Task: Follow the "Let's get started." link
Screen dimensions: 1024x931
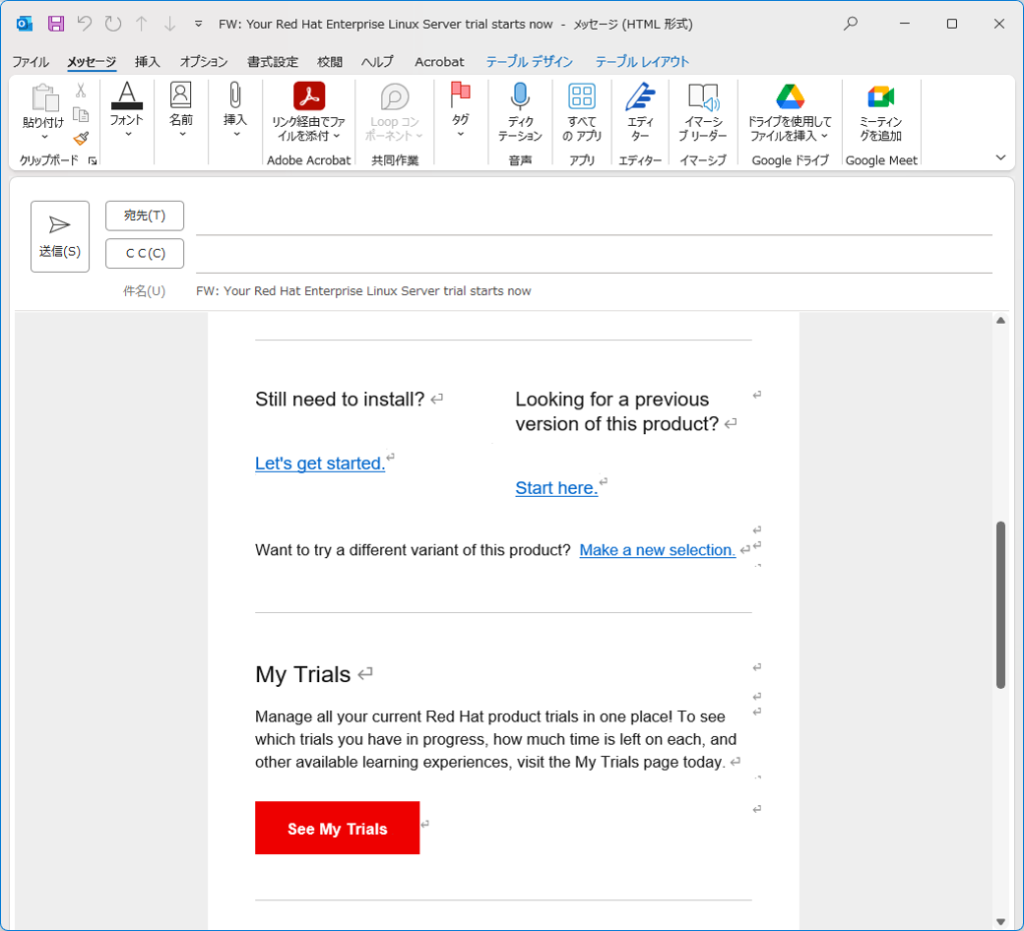Action: coord(320,463)
